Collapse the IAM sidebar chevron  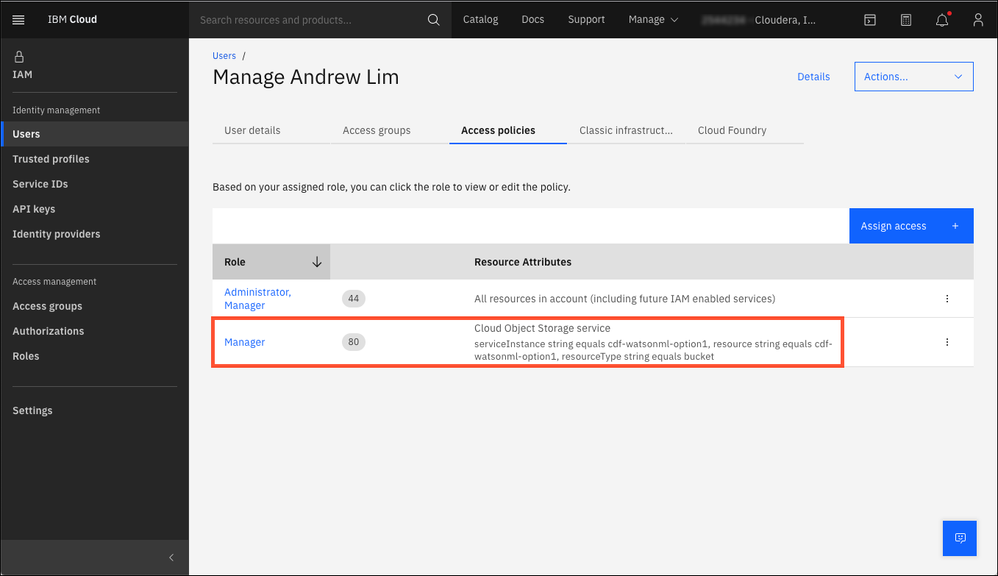tap(171, 557)
